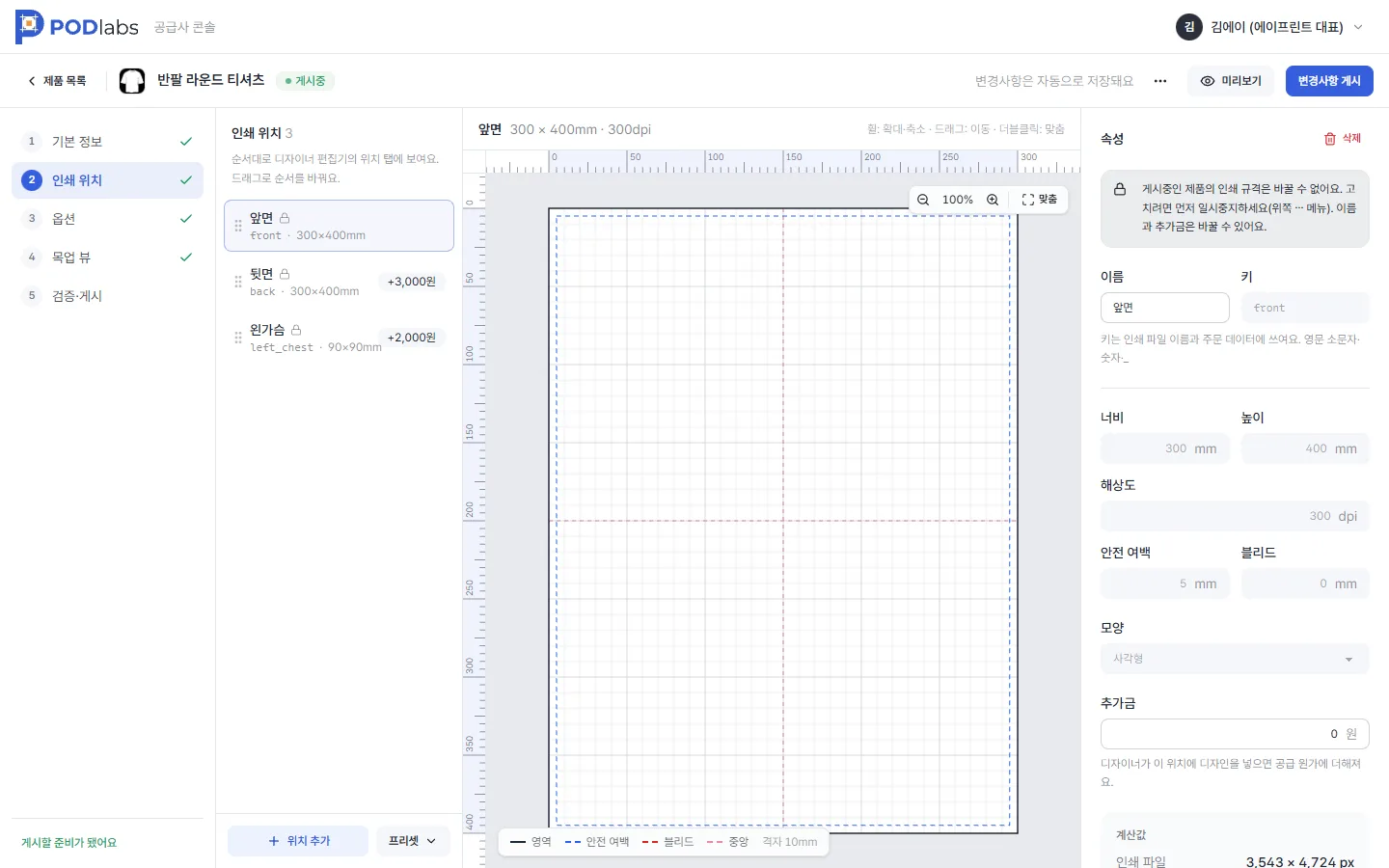The height and width of the screenshot is (868, 1389).
Task: Select the 왼가슴 left_chest print position
Action: click(x=339, y=338)
